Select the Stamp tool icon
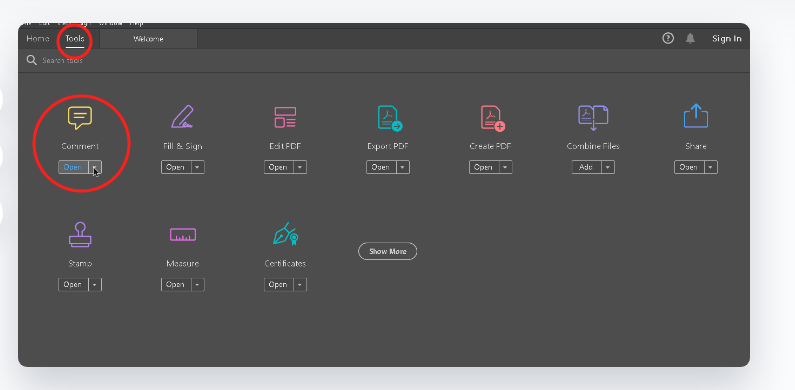This screenshot has height=390, width=795. tap(80, 235)
